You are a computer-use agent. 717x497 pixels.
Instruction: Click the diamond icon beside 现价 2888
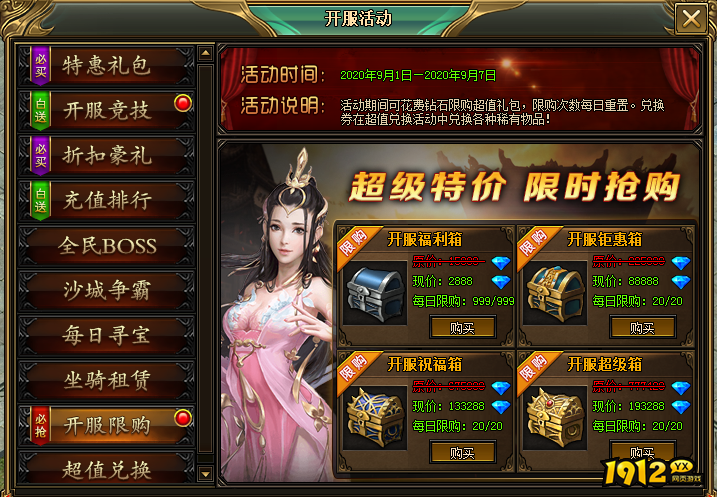[x=501, y=282]
